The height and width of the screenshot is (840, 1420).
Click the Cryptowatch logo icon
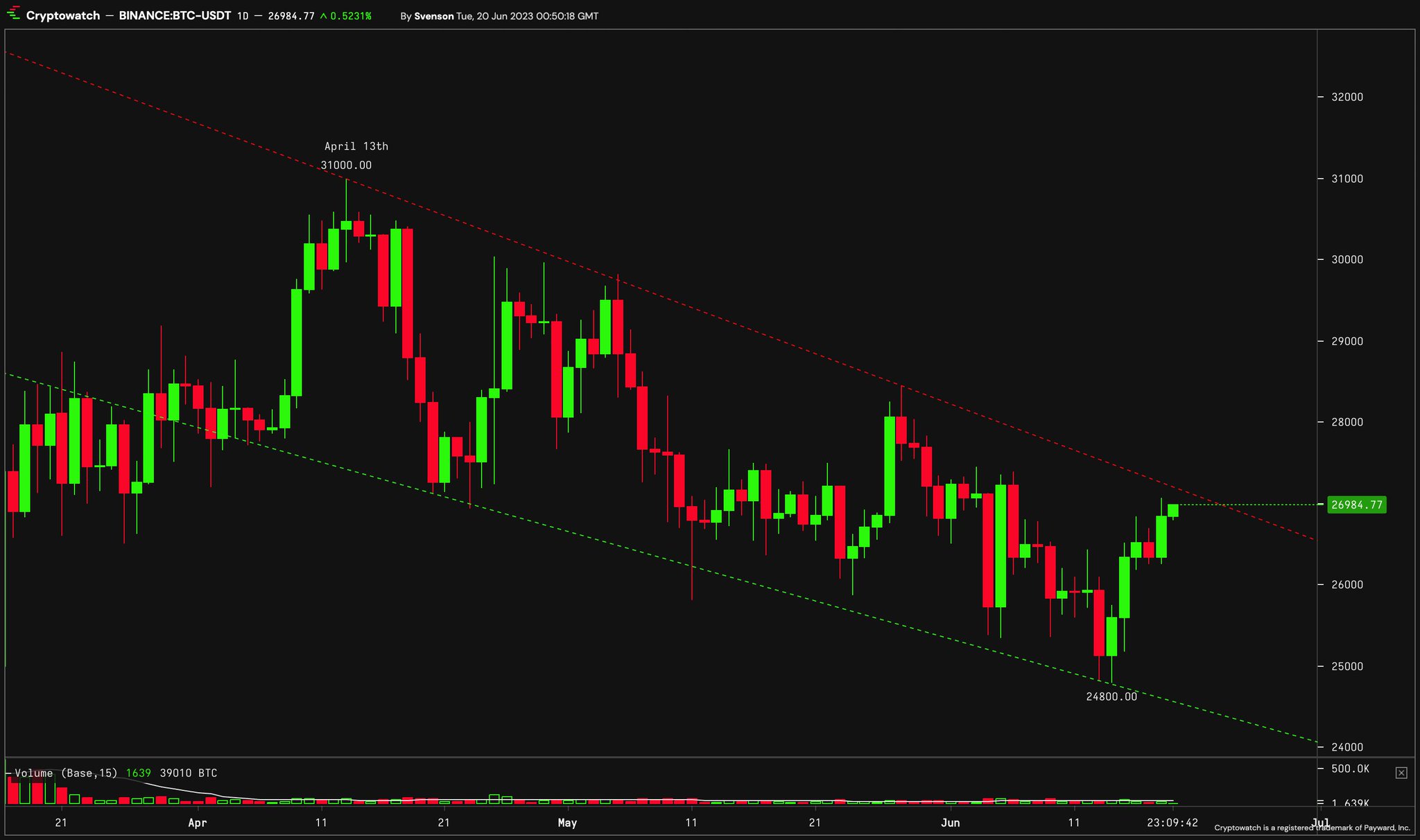pyautogui.click(x=13, y=15)
